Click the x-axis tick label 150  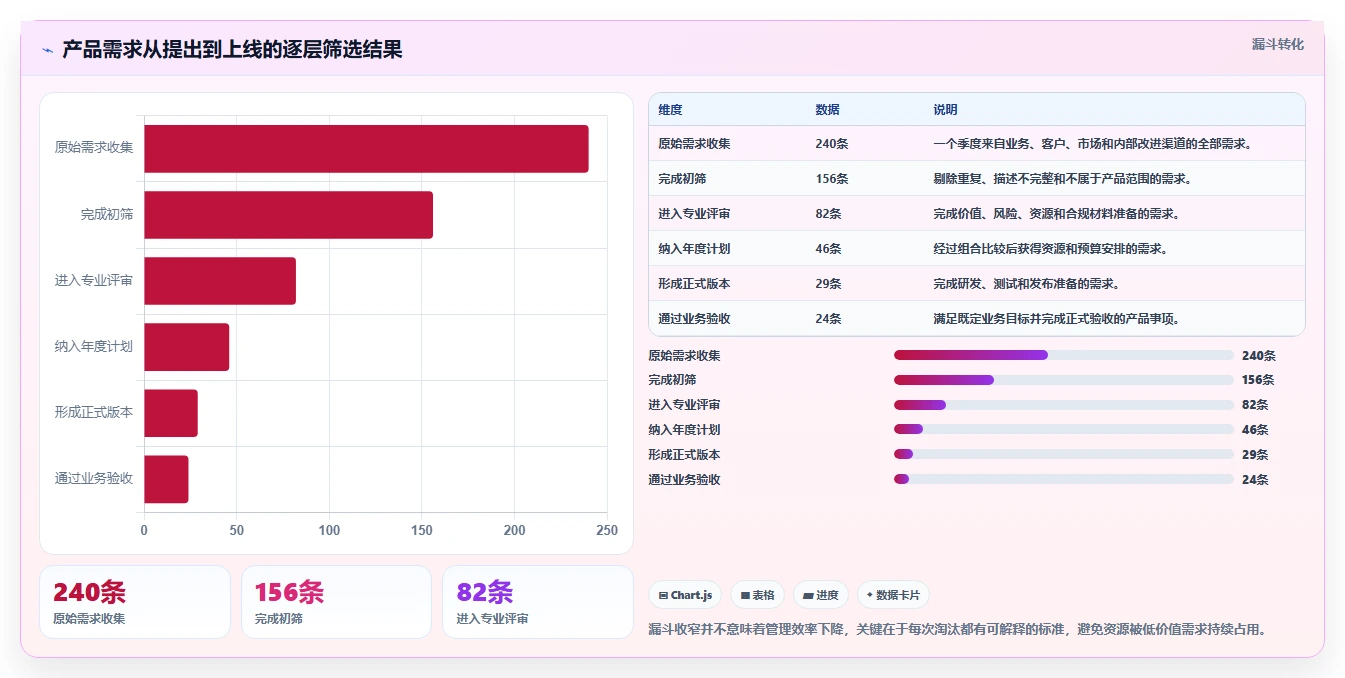[422, 530]
